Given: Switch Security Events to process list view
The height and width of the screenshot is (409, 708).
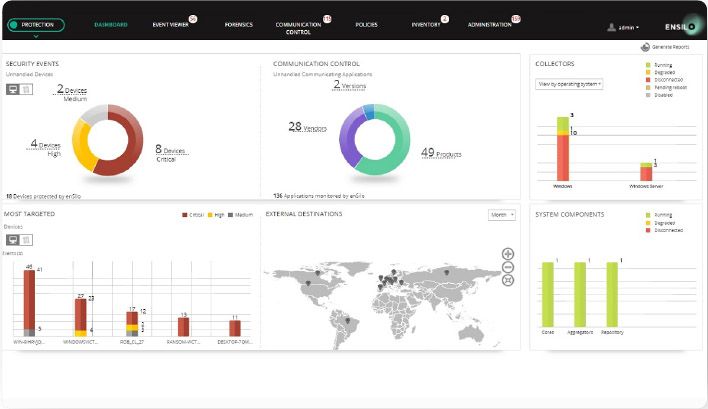Looking at the screenshot, I should (26, 89).
